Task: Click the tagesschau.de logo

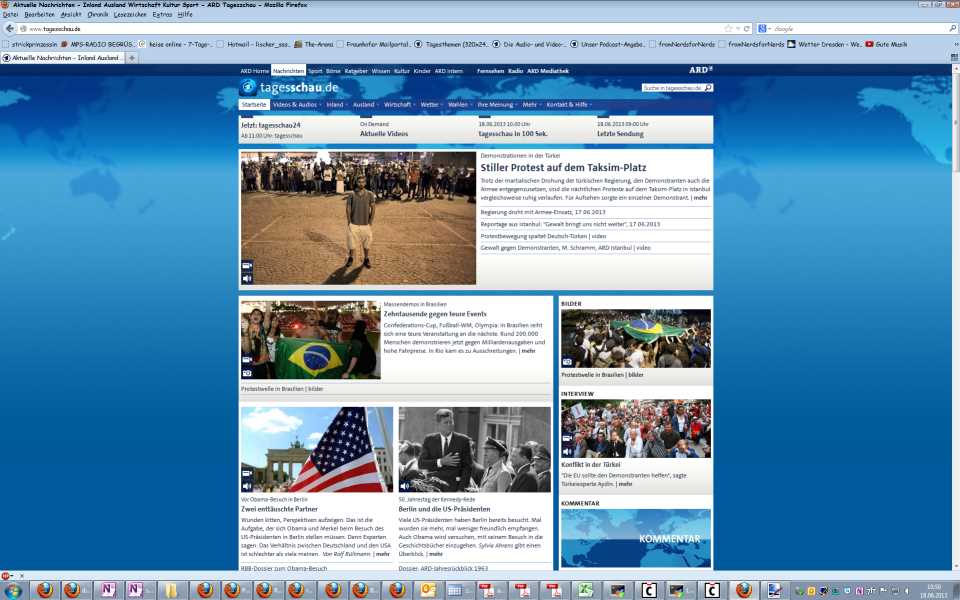Action: click(x=289, y=87)
